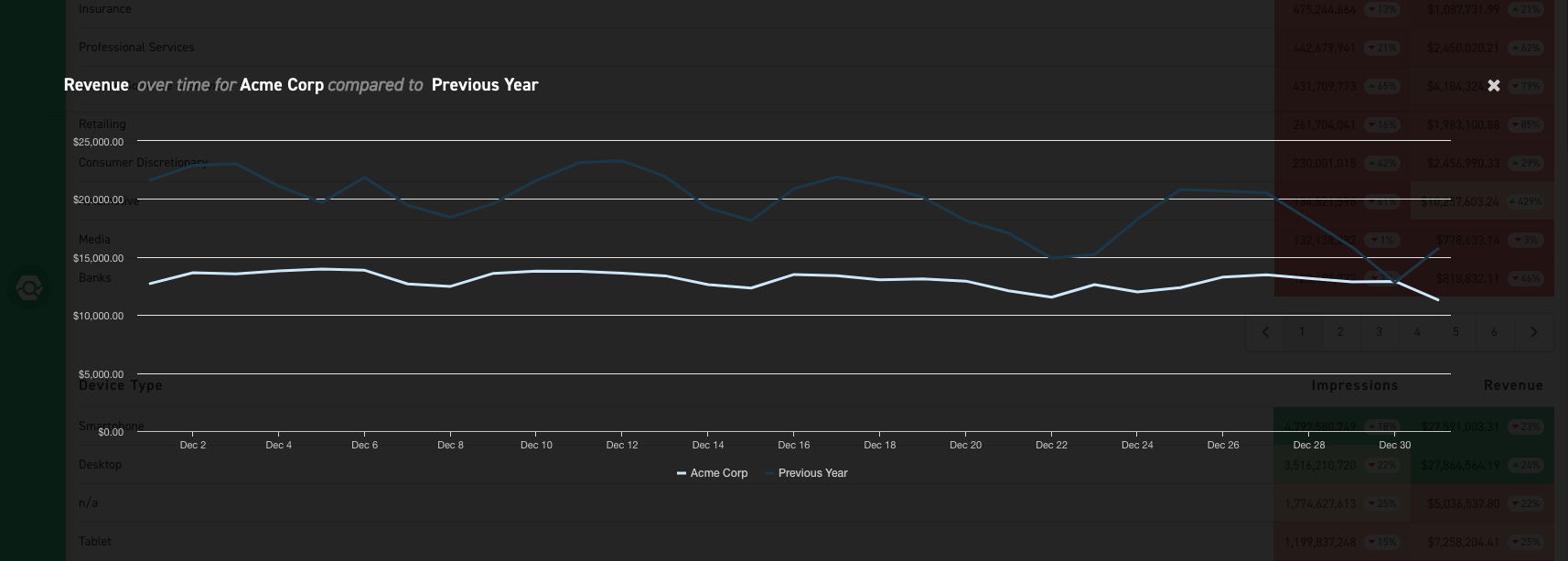Sort by the Impressions column header
The width and height of the screenshot is (1568, 561).
pyautogui.click(x=1355, y=385)
